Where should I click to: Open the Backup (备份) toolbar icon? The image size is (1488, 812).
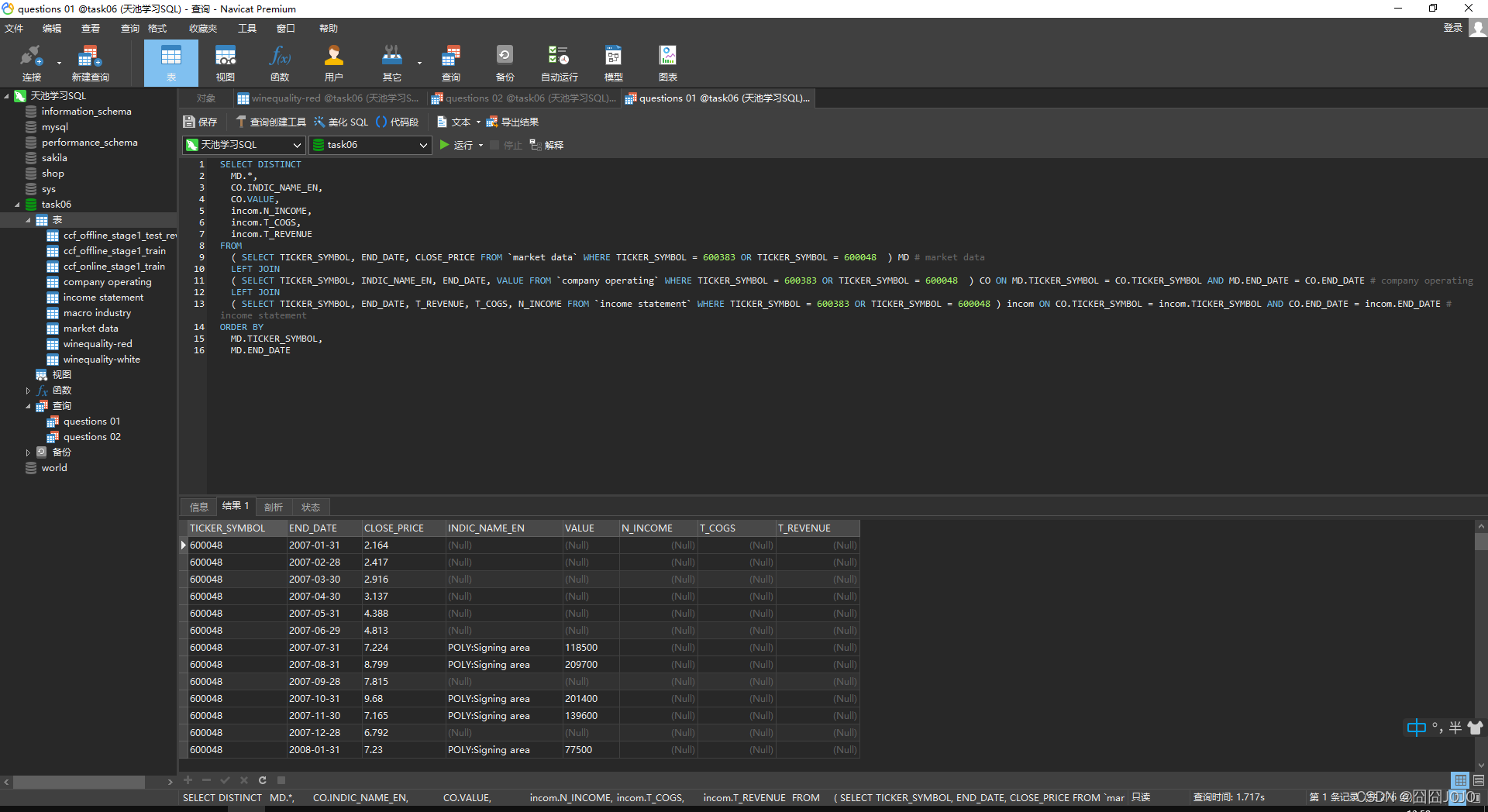(505, 63)
